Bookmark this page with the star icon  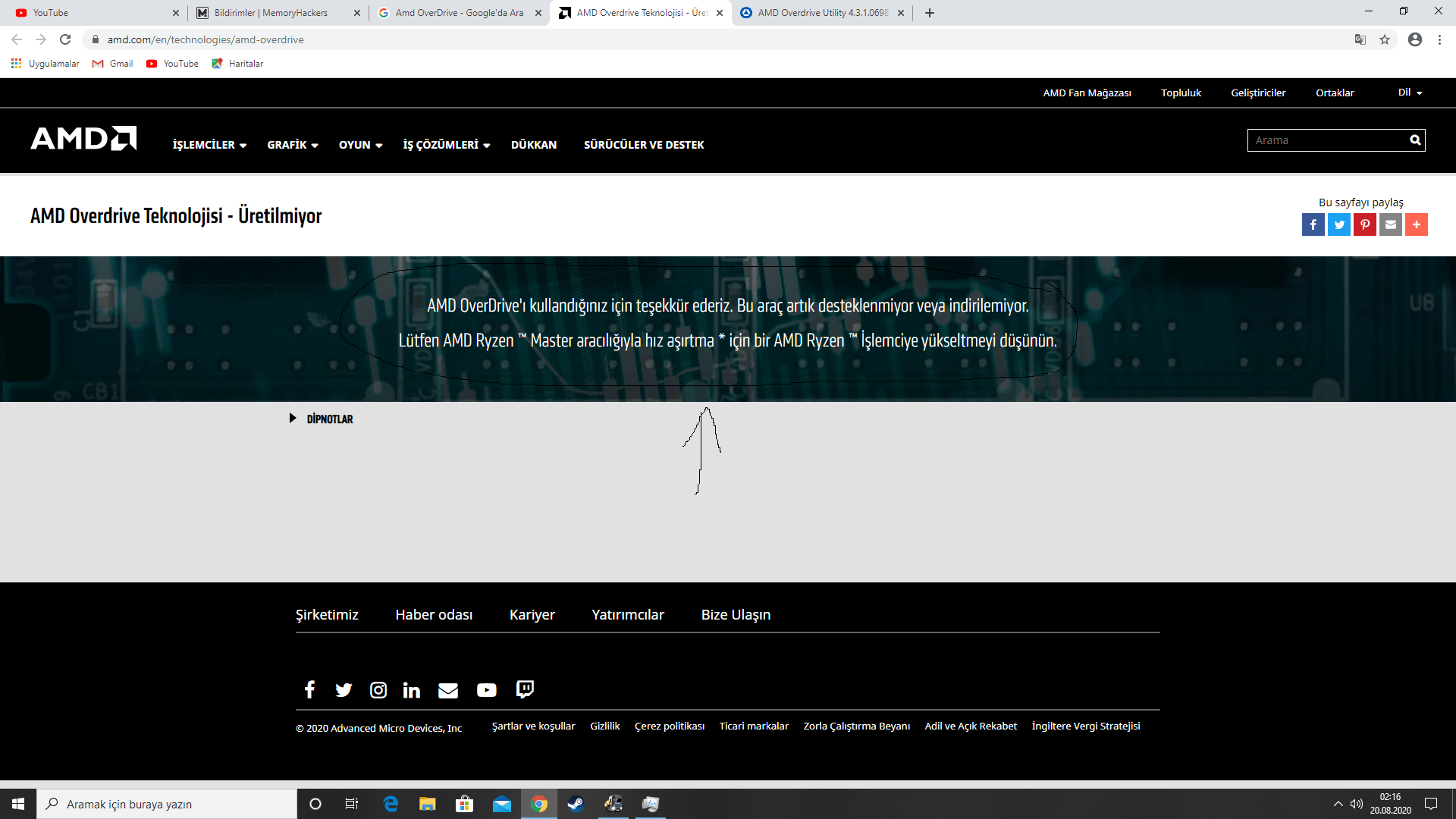(1385, 39)
